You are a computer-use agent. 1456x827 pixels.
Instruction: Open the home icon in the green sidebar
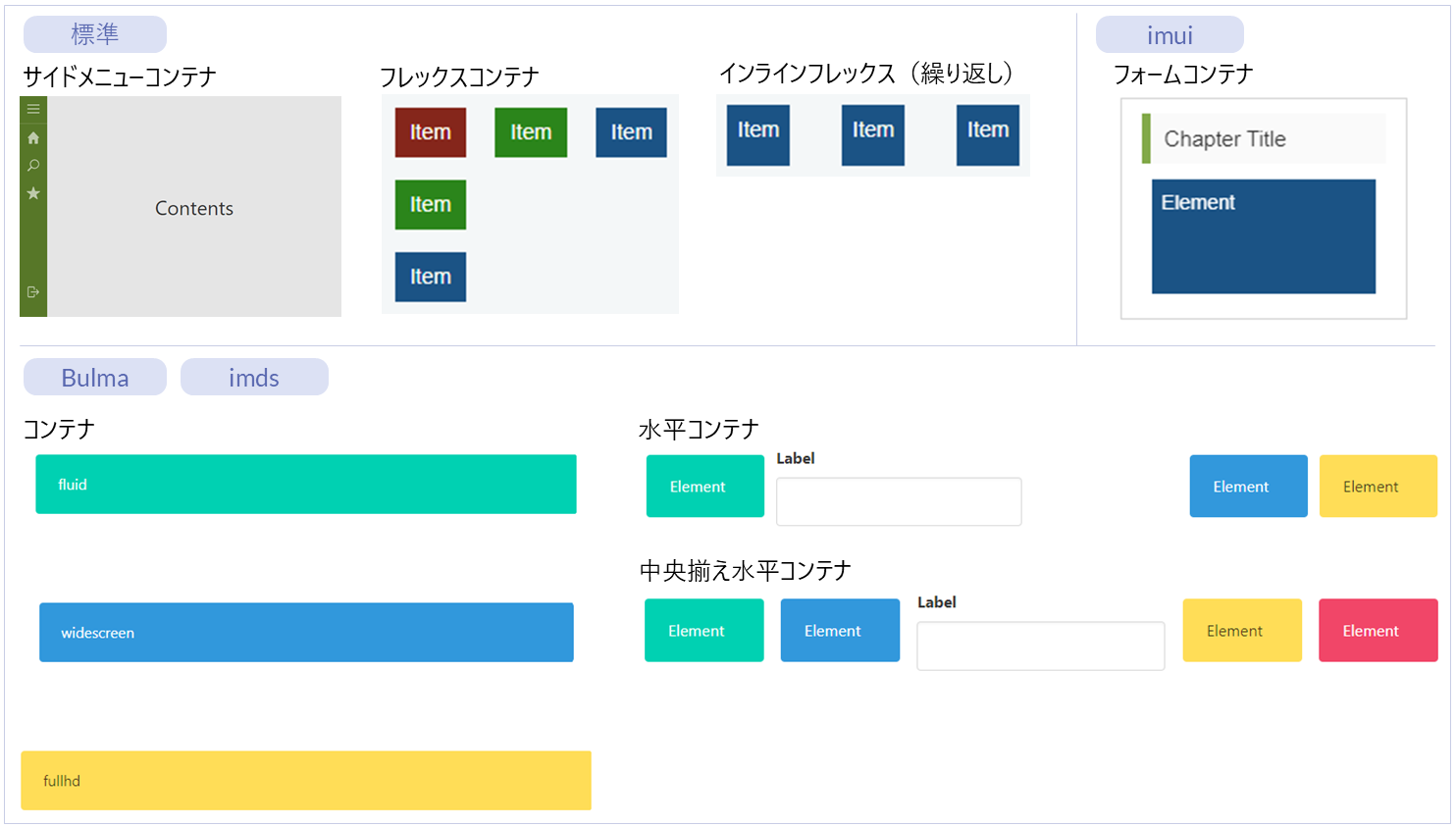pos(33,137)
